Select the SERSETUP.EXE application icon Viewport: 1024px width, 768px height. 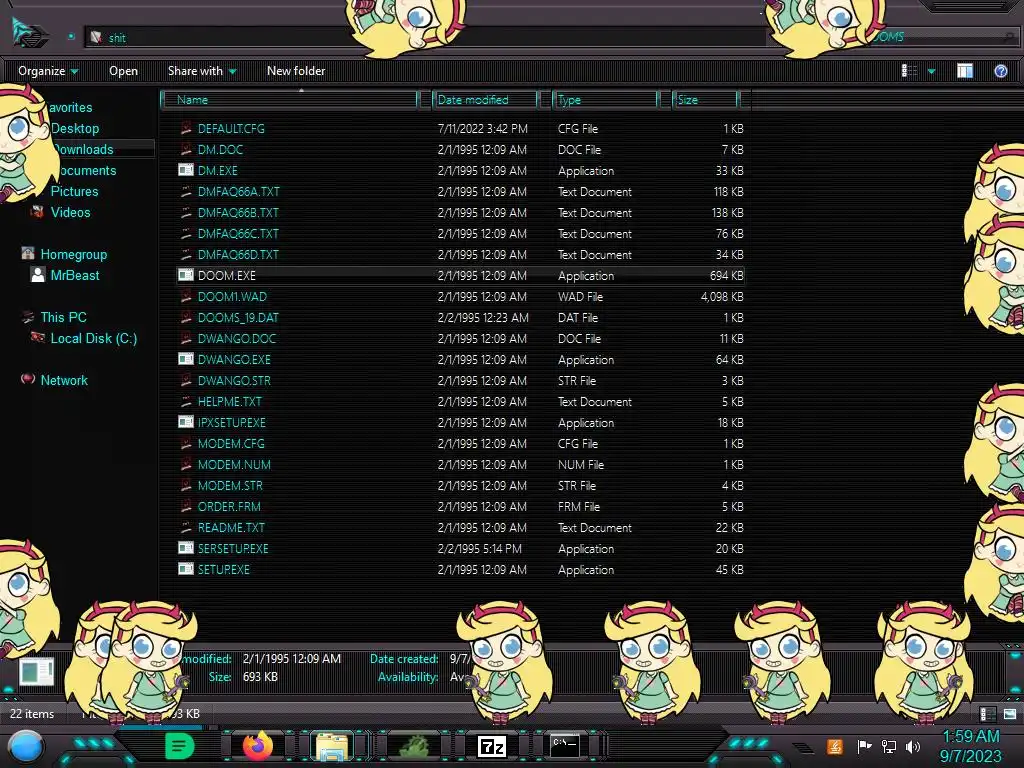click(x=186, y=548)
